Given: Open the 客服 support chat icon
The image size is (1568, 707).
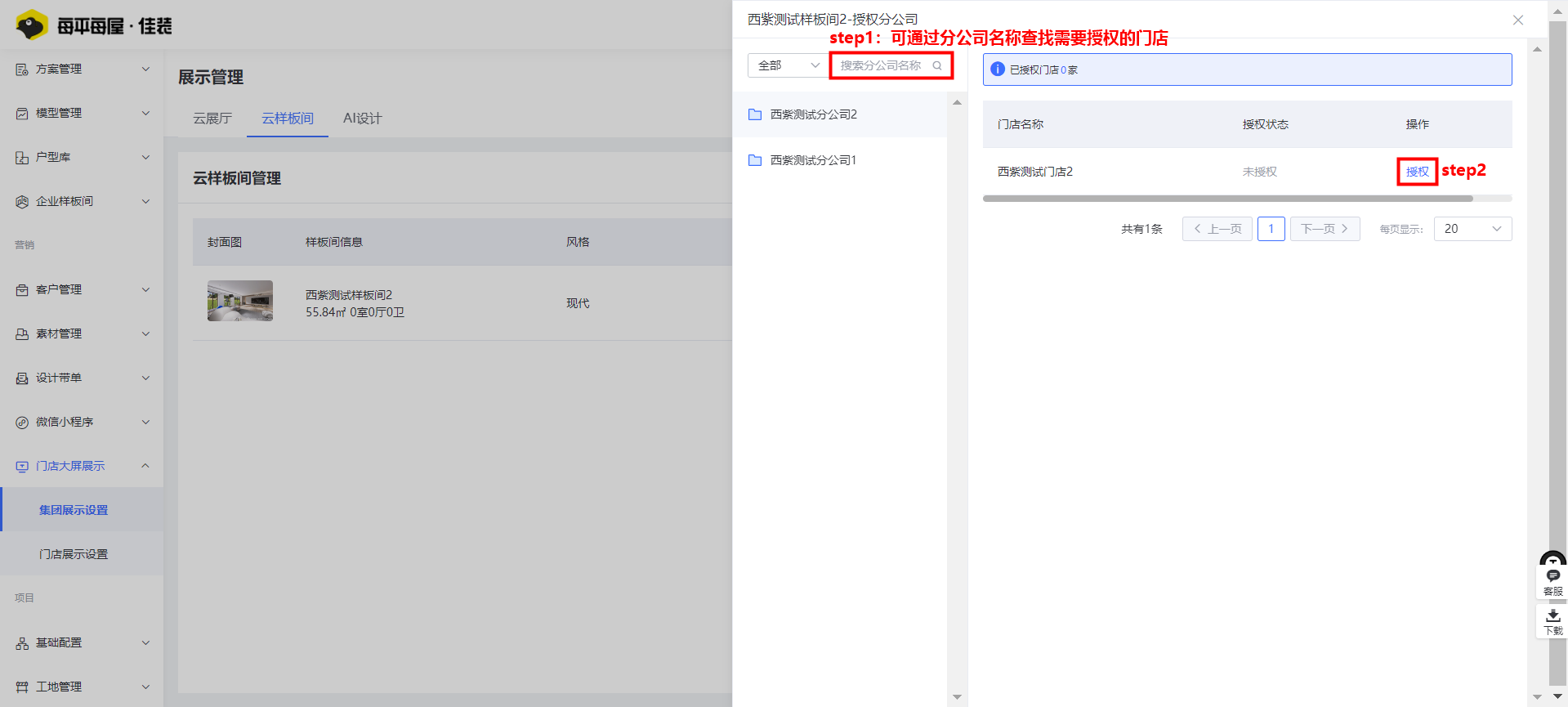Looking at the screenshot, I should pos(1552,576).
